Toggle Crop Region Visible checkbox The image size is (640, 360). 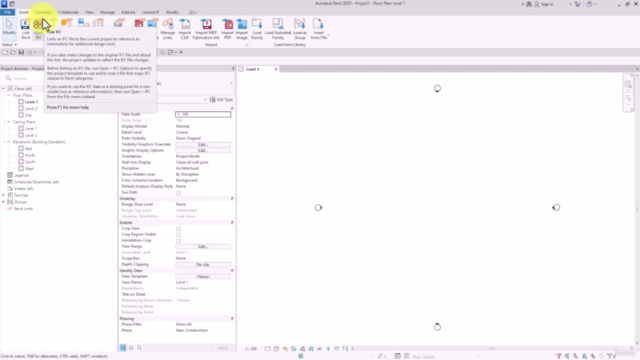pos(178,235)
